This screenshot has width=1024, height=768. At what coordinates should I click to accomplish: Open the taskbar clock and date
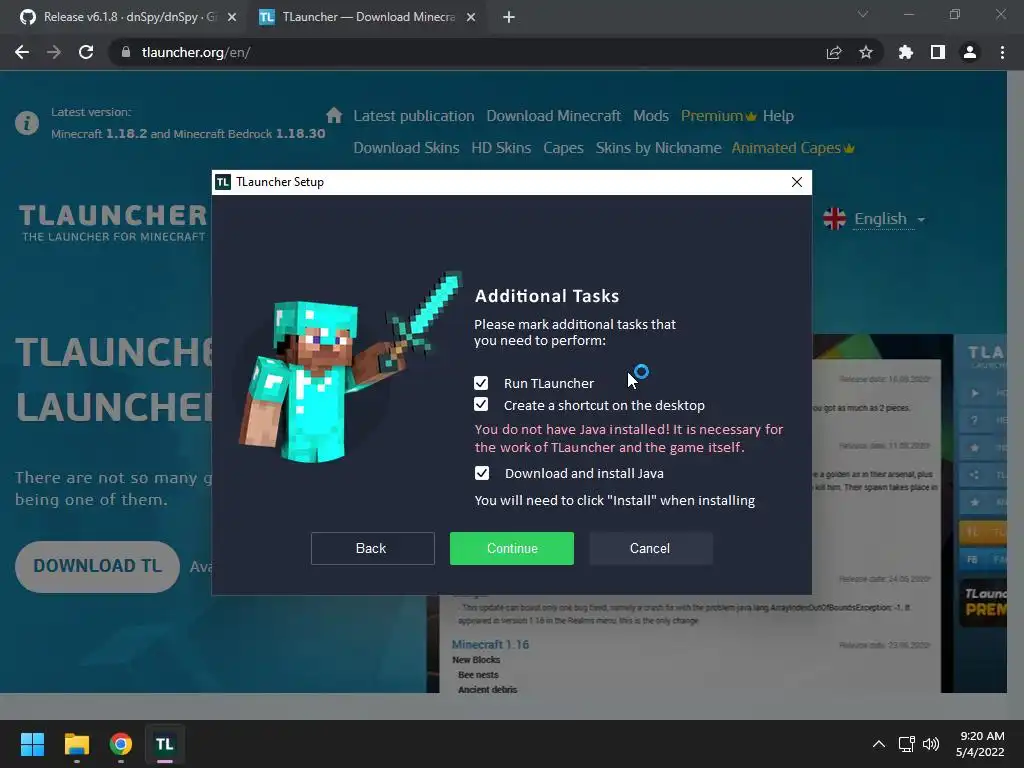tap(980, 744)
